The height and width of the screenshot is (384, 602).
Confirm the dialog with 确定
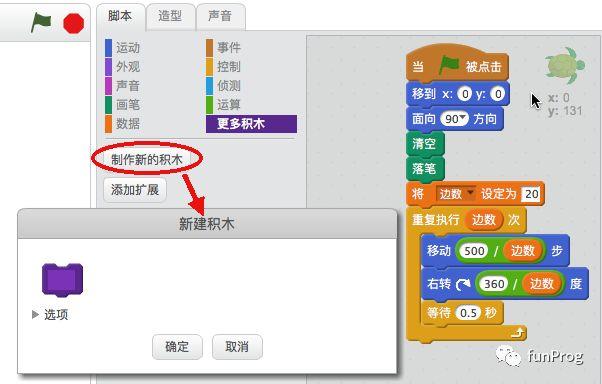[177, 347]
